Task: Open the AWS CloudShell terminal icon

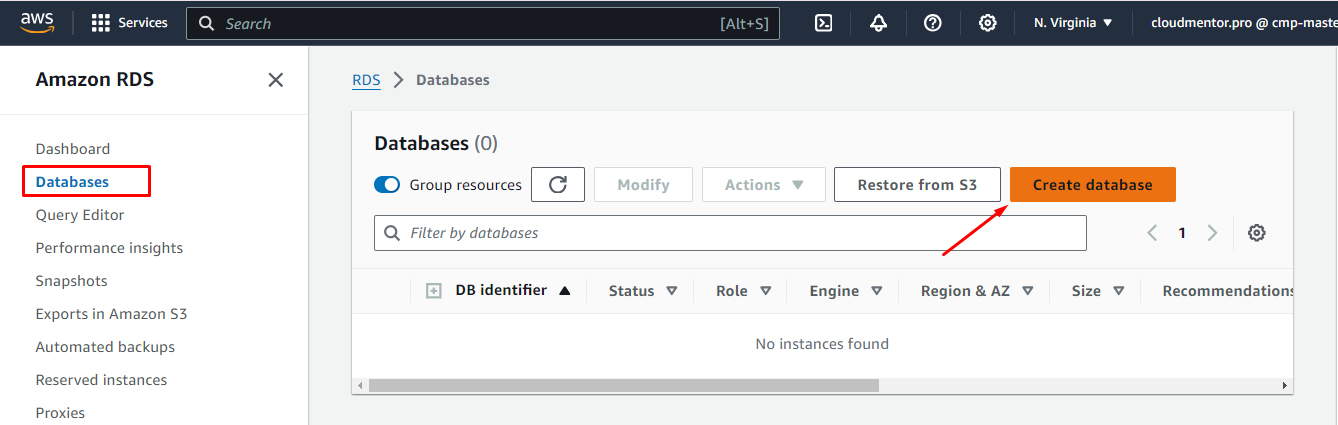Action: (824, 23)
